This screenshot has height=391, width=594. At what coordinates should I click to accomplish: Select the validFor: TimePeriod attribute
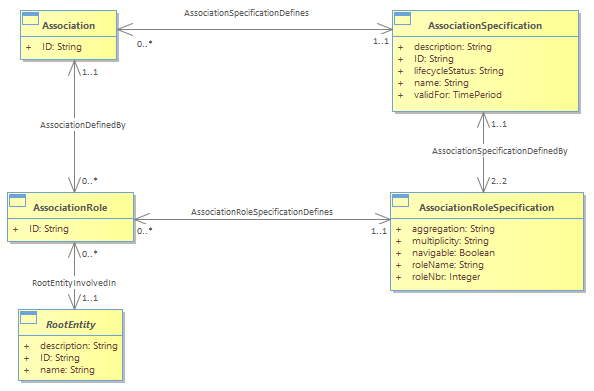click(458, 95)
